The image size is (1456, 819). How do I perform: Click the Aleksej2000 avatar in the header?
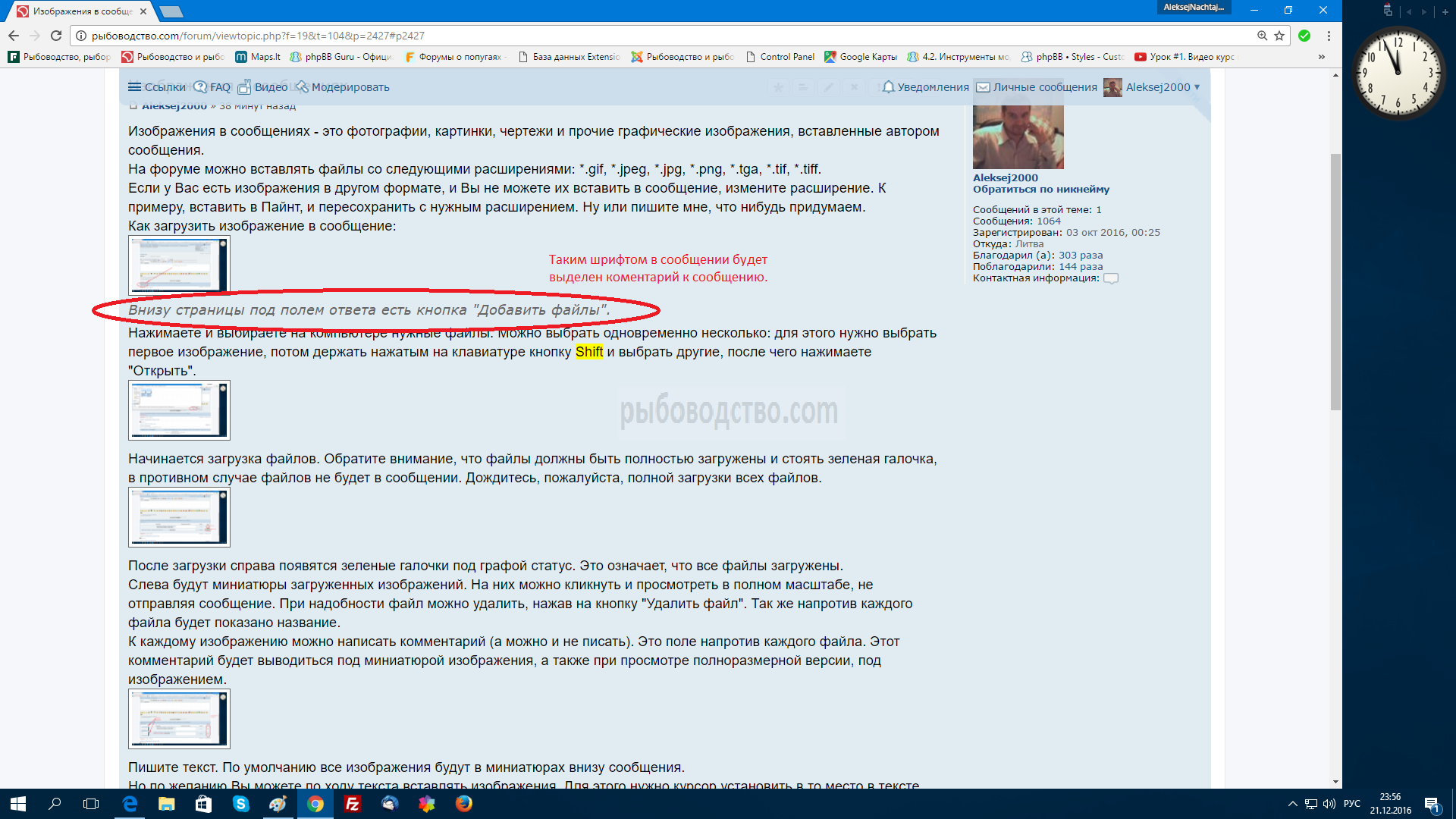pyautogui.click(x=1112, y=87)
